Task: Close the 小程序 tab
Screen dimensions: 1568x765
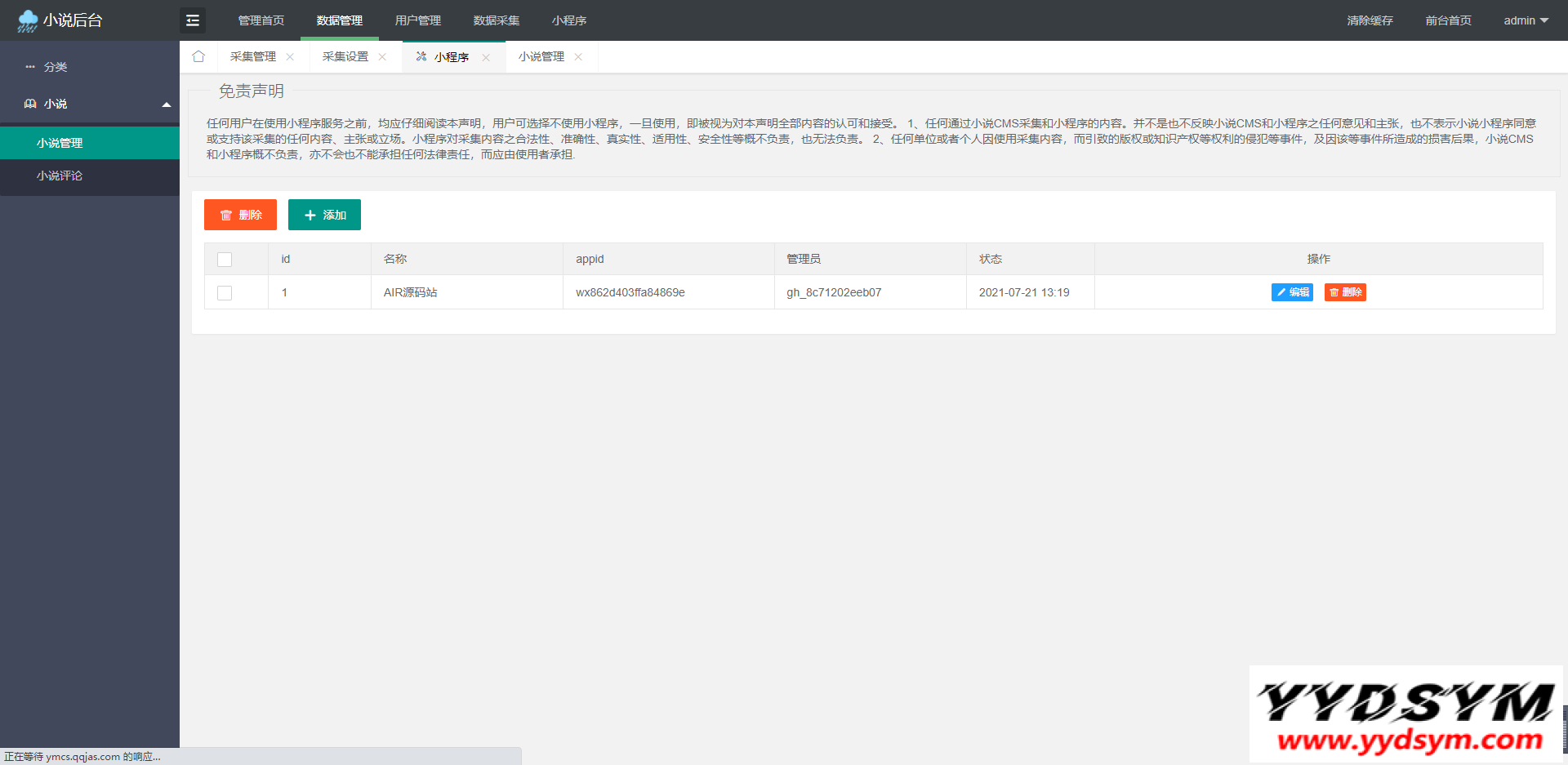Action: [486, 57]
